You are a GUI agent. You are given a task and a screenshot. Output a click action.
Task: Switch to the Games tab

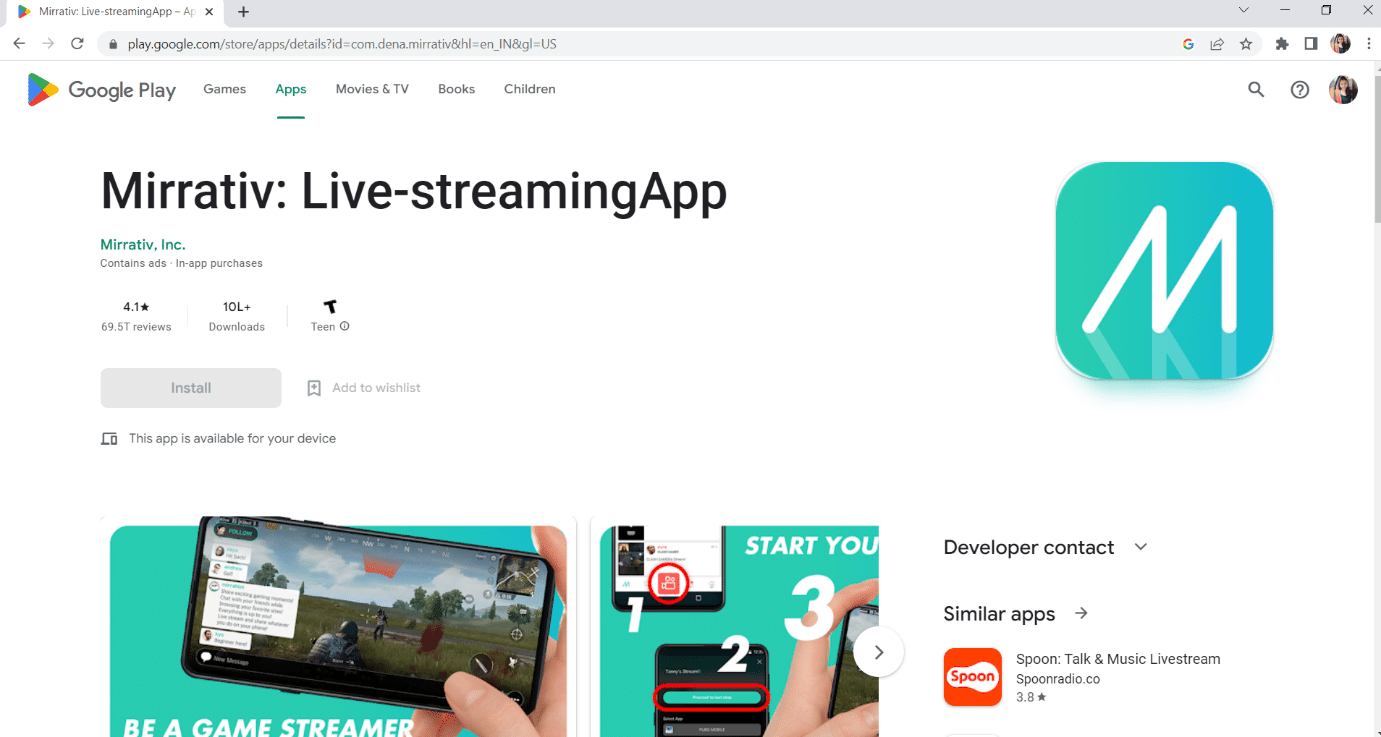(x=225, y=89)
